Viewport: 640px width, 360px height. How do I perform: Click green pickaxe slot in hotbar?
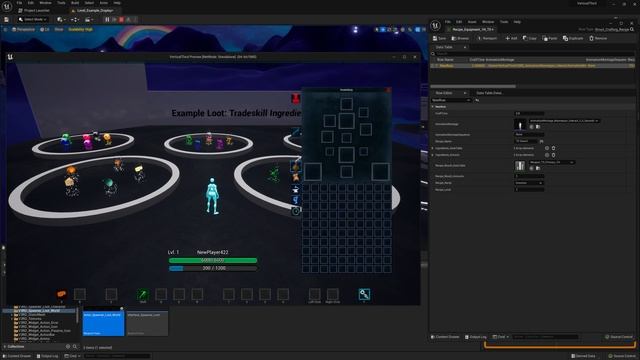pyautogui.click(x=143, y=294)
